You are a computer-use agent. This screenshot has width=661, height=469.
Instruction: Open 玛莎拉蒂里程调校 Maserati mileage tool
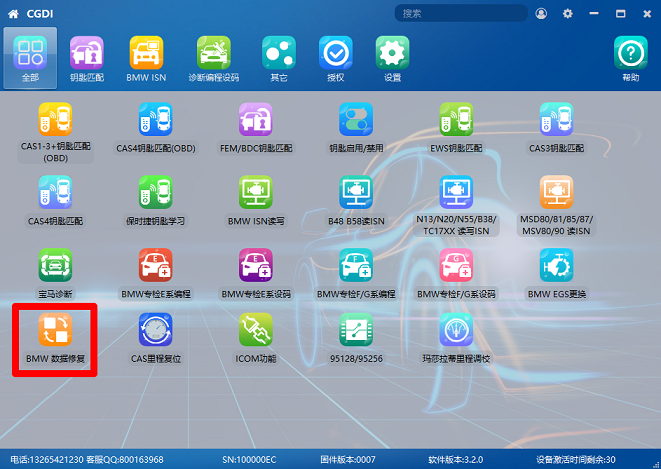(x=456, y=338)
